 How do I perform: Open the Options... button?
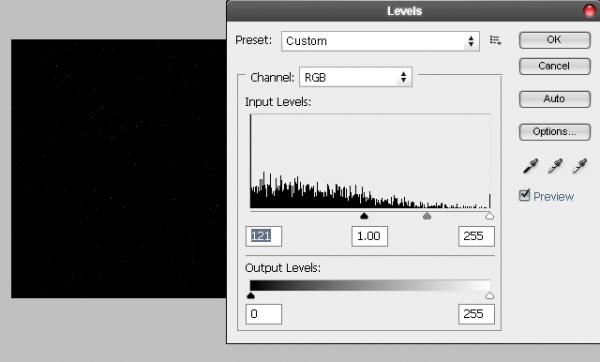point(554,132)
